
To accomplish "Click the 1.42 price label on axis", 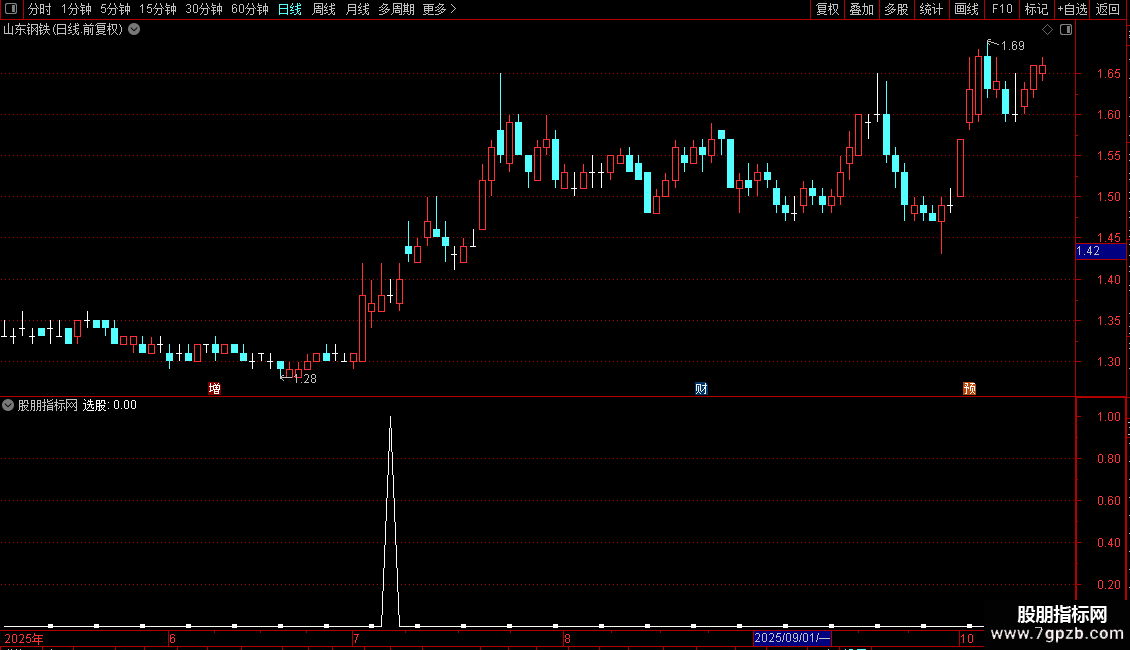I will (x=1100, y=251).
